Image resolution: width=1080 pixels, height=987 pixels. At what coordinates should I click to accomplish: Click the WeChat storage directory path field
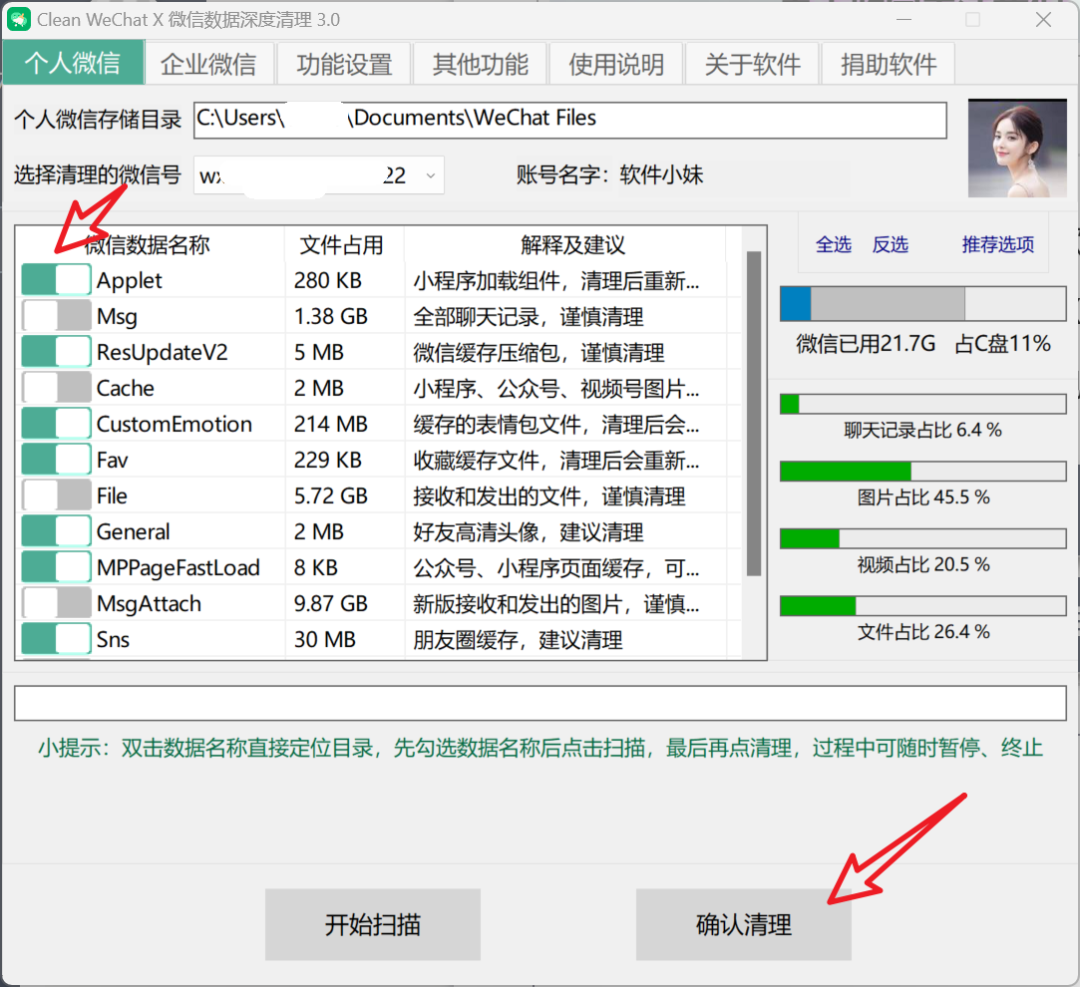[570, 120]
